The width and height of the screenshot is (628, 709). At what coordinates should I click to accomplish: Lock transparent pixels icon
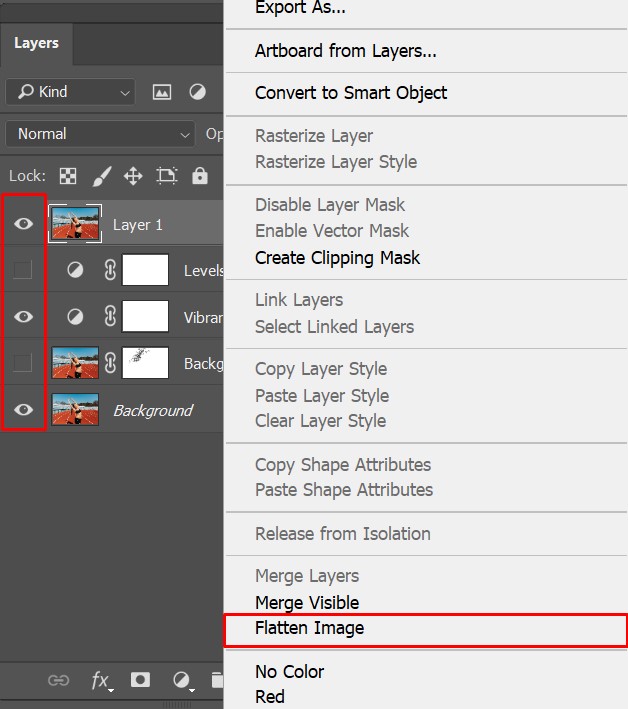pyautogui.click(x=68, y=176)
